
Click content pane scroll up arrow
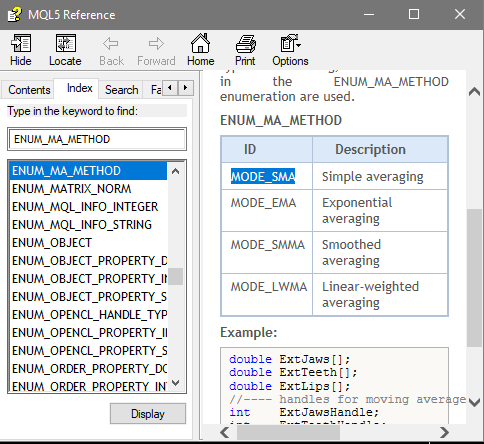click(x=475, y=91)
